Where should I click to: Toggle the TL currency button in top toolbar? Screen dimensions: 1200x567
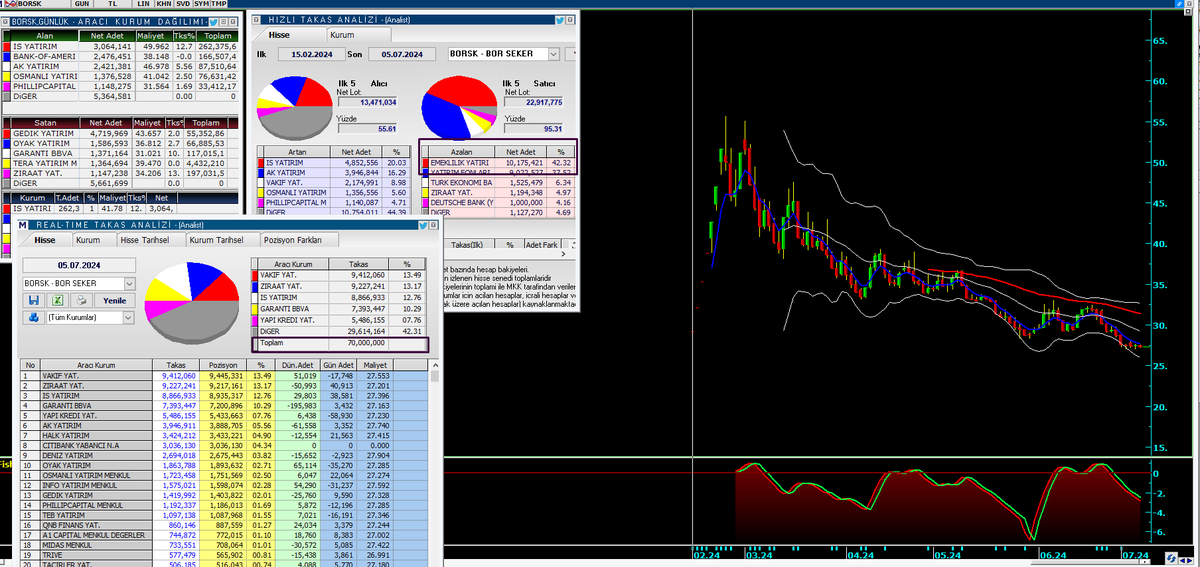(x=114, y=5)
